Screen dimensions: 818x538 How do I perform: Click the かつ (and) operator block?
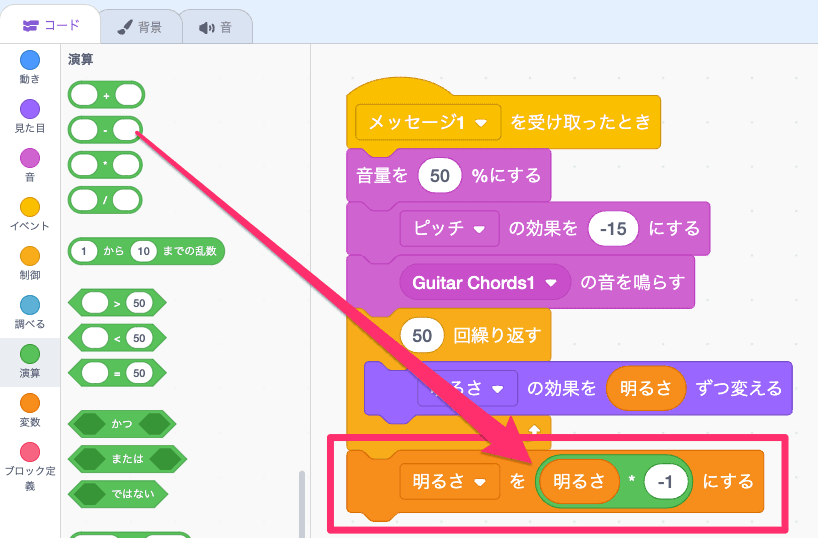[x=122, y=423]
